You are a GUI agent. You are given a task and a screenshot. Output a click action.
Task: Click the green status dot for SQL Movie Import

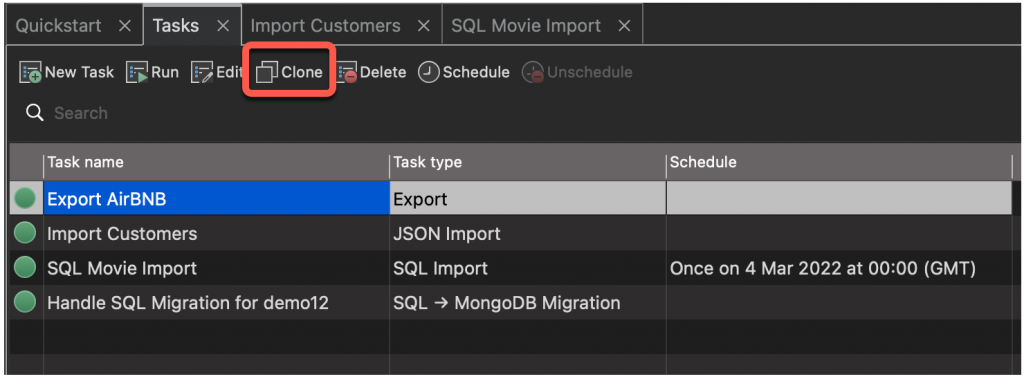tap(25, 267)
